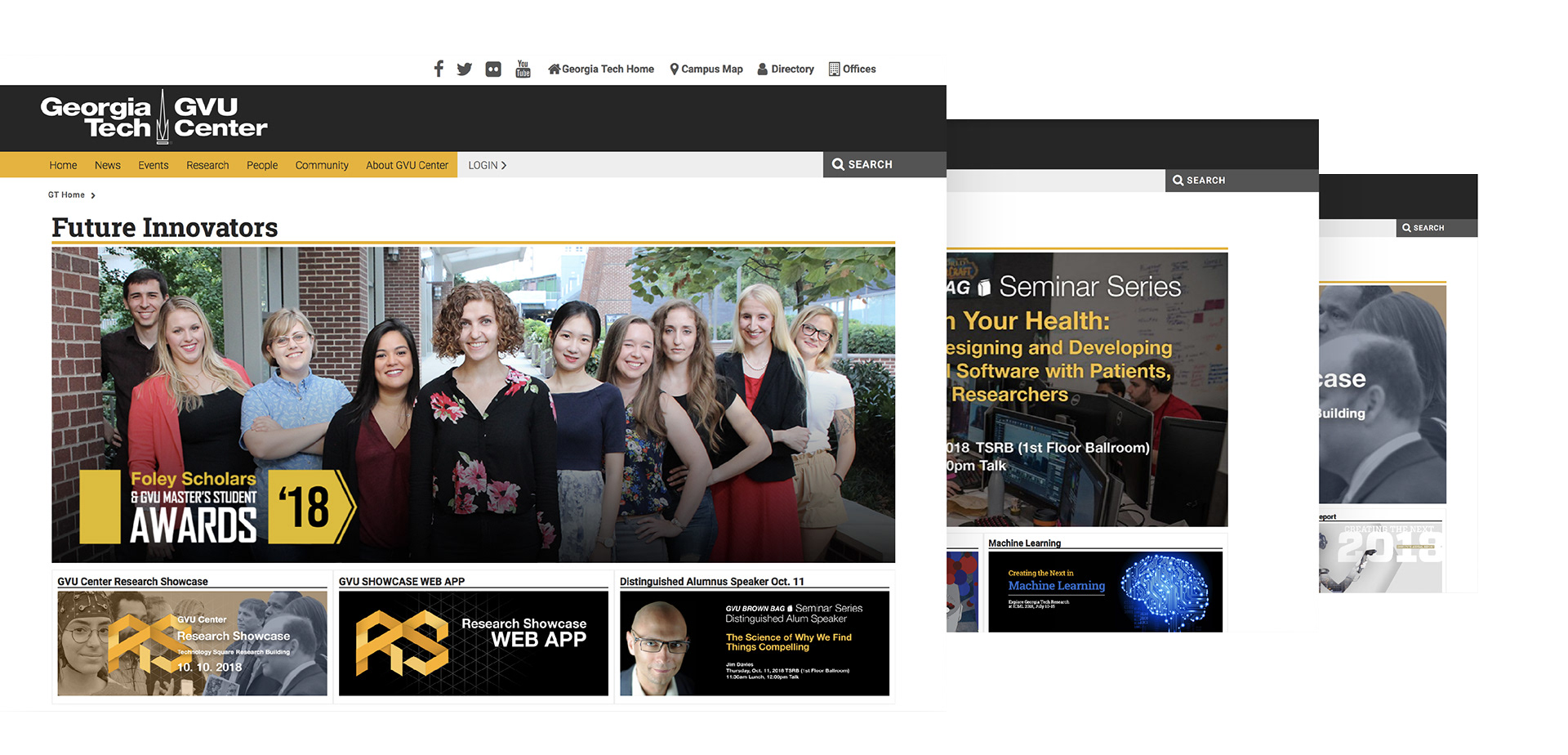Viewport: 1568px width, 755px height.
Task: Open the grayscale banner in rightmost window
Action: click(1382, 394)
